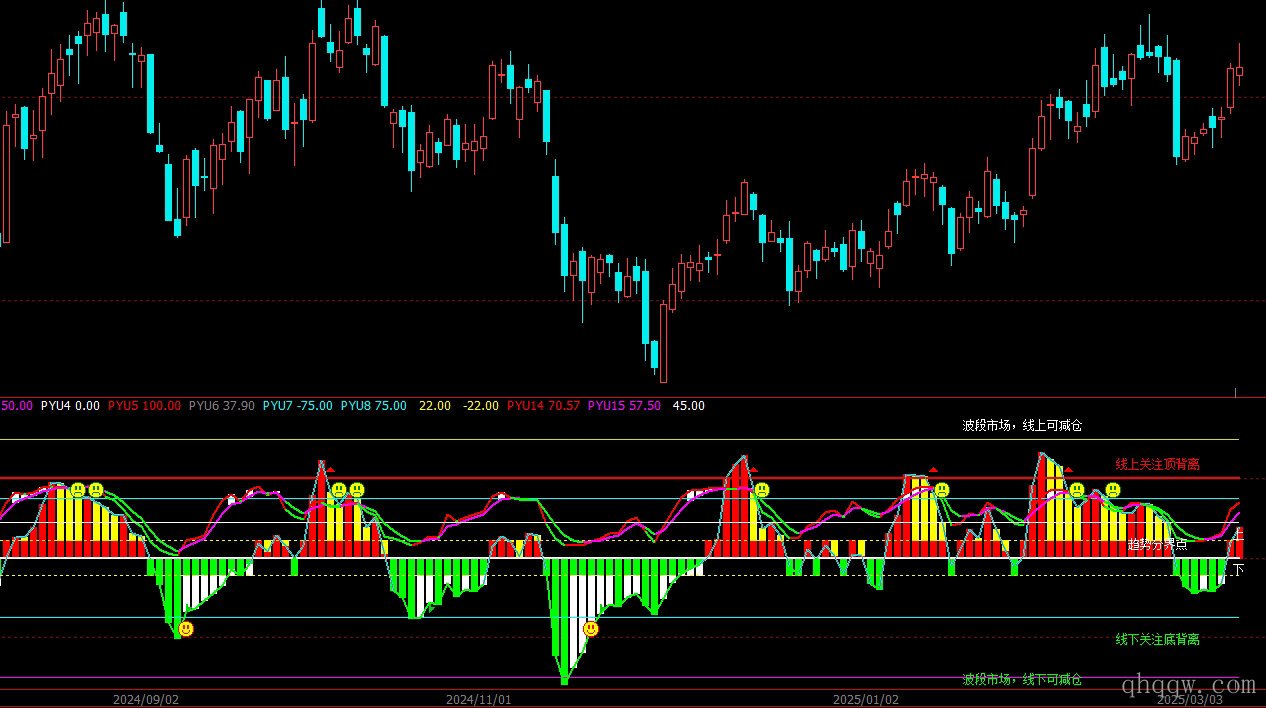Image resolution: width=1266 pixels, height=708 pixels.
Task: Click the leftmost red triangle peak marker
Action: point(330,469)
